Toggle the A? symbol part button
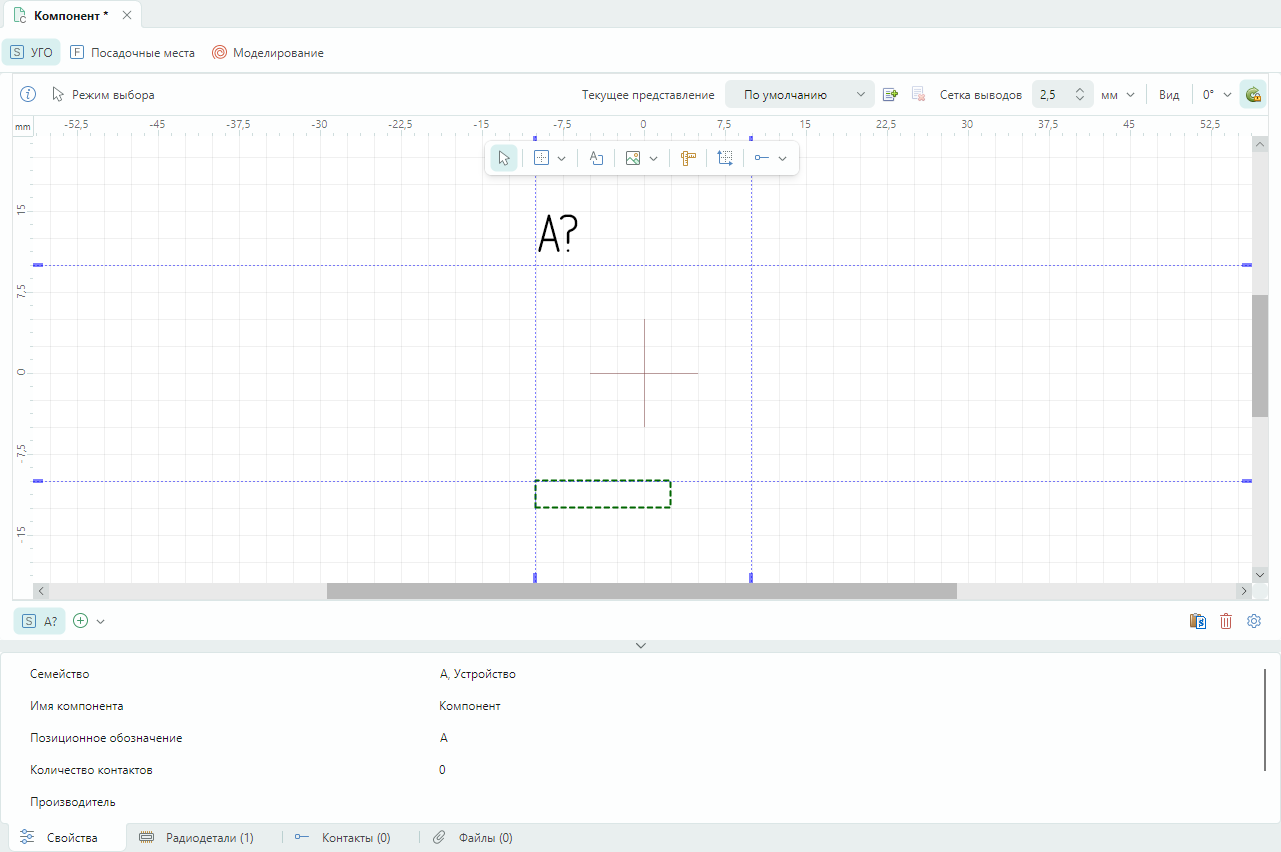The width and height of the screenshot is (1281, 852). point(40,621)
